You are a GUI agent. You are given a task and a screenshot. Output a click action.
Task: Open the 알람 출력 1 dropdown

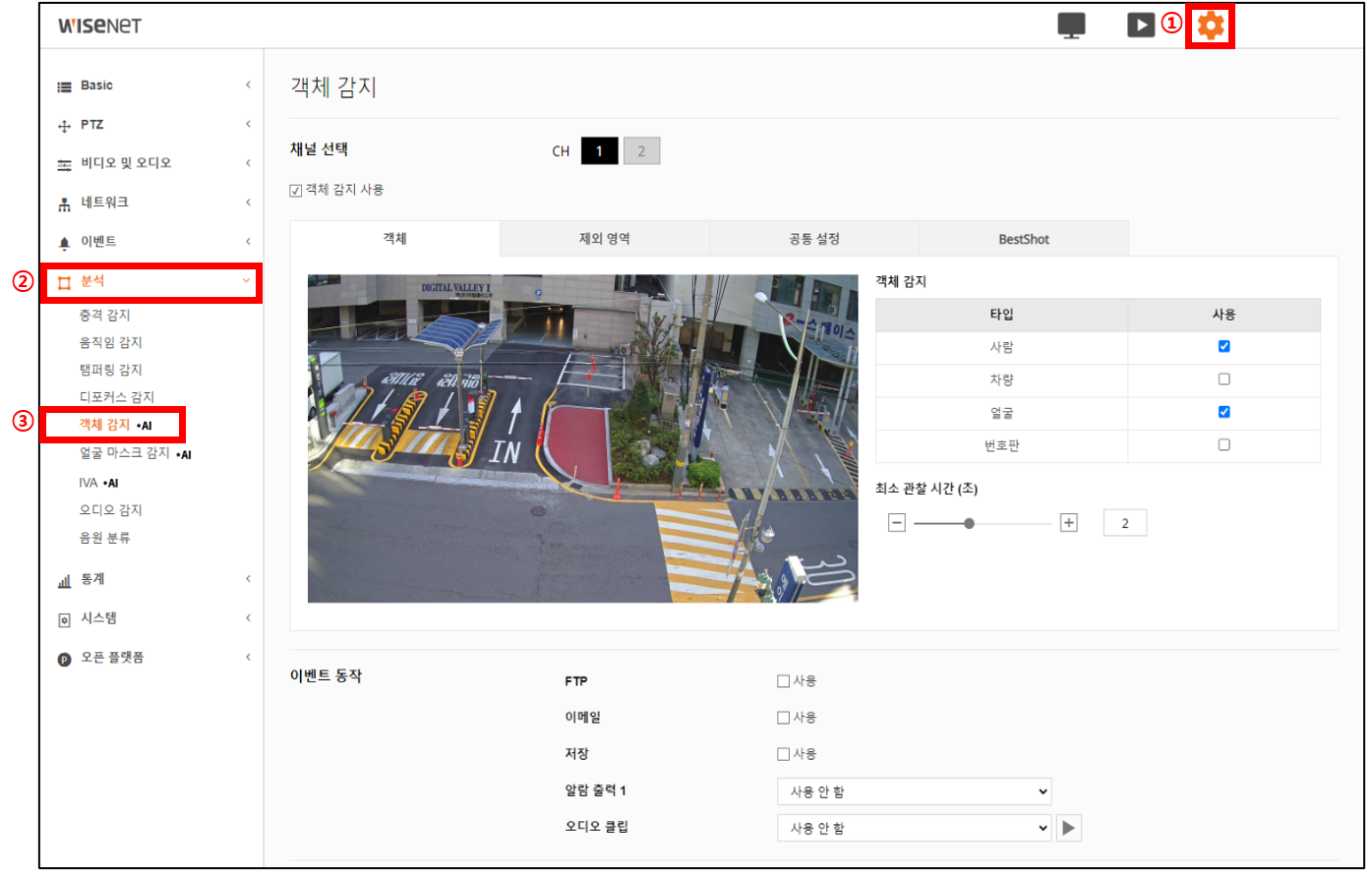coord(914,791)
